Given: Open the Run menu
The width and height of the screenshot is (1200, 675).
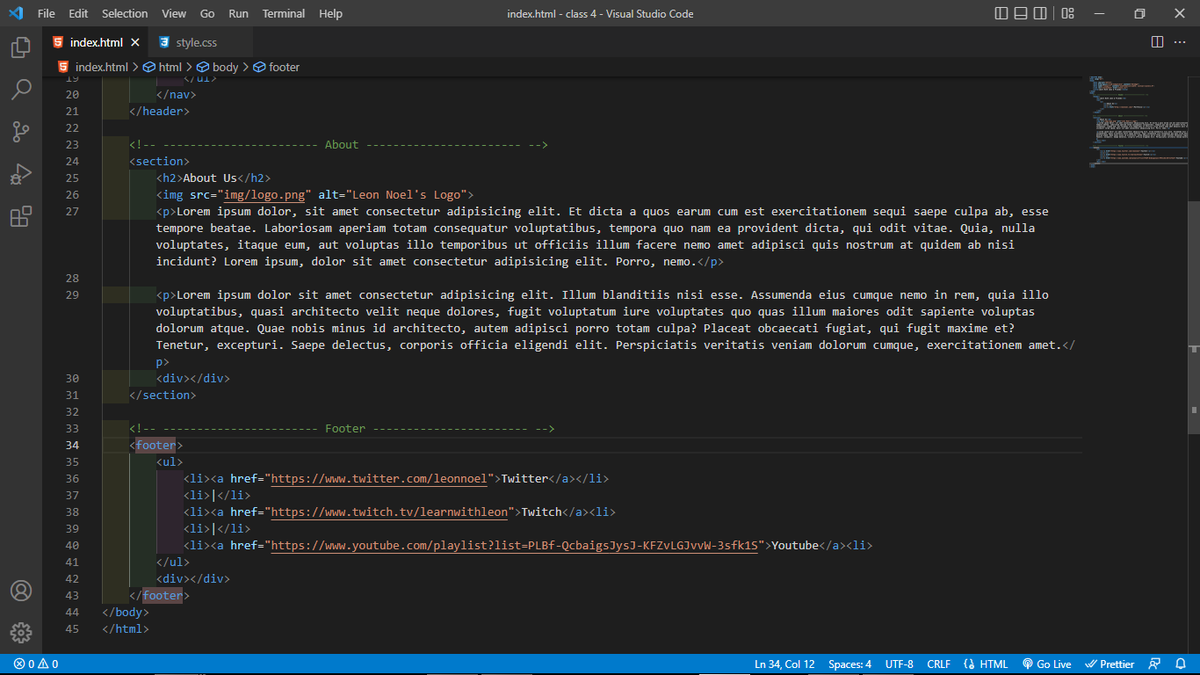Looking at the screenshot, I should [238, 14].
